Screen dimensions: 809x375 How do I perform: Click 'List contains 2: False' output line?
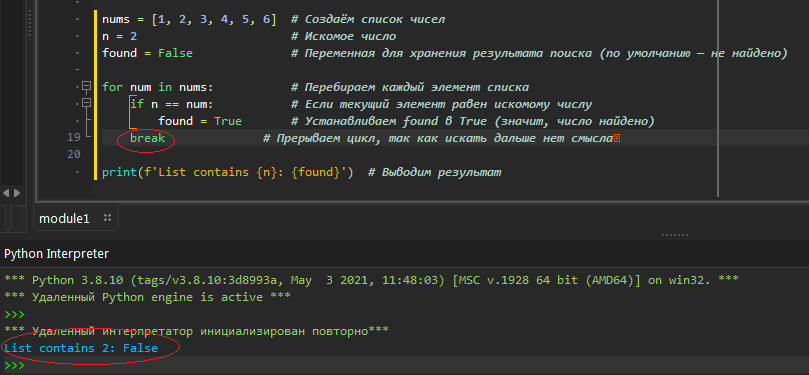coord(81,348)
